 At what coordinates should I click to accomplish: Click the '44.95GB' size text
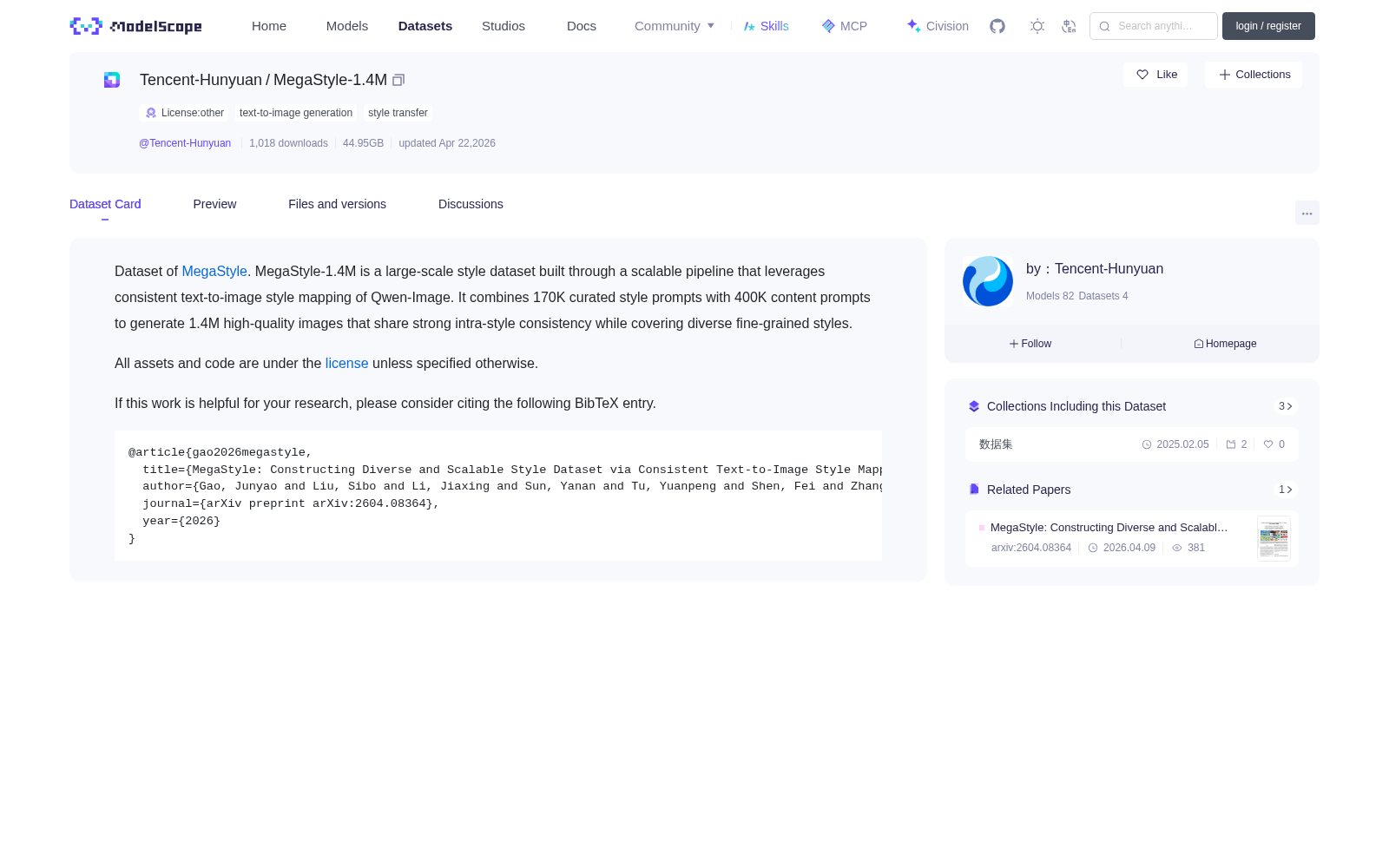363,143
